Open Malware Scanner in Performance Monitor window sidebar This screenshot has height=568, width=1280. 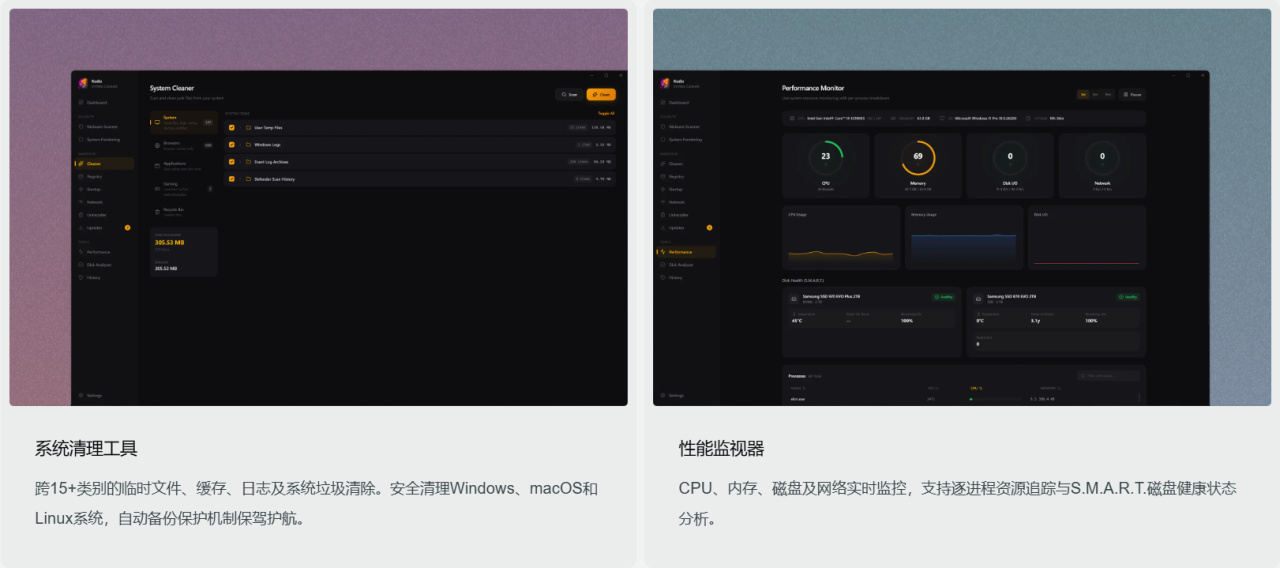[x=686, y=127]
